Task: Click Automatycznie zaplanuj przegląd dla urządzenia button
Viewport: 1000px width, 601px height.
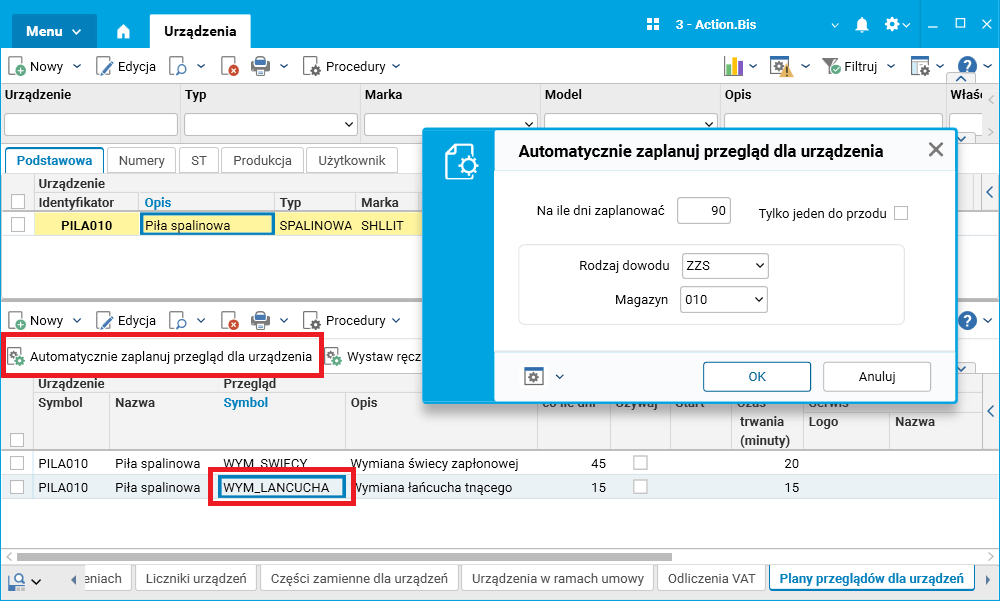Action: coord(160,357)
